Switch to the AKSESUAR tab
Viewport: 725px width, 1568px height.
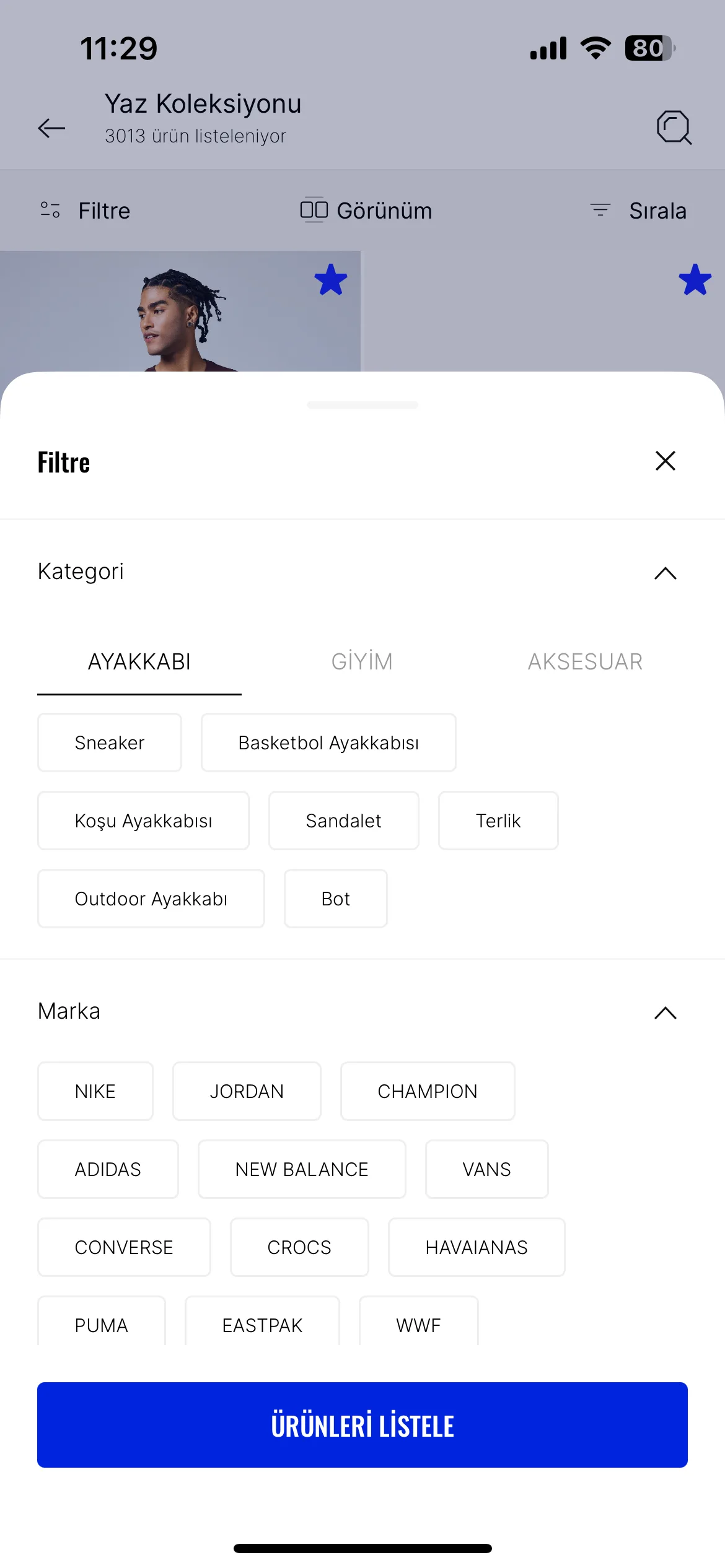585,661
